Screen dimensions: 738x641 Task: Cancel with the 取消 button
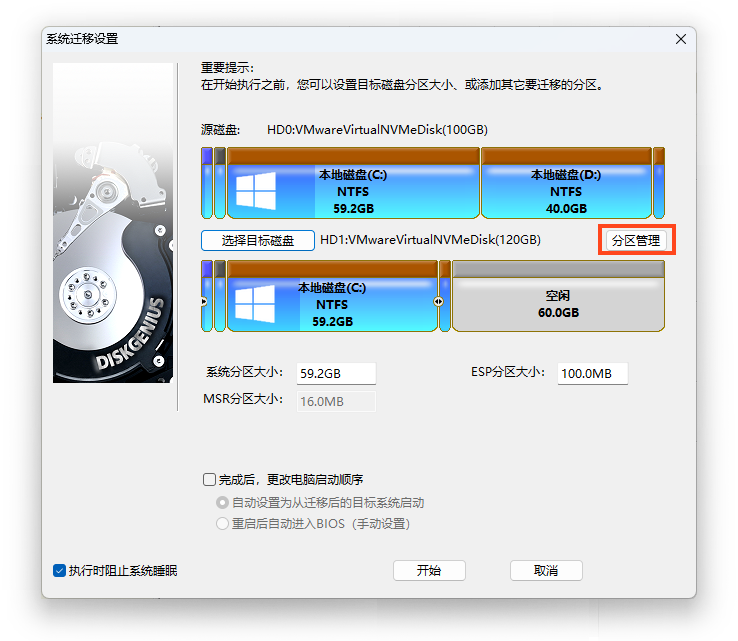click(546, 570)
